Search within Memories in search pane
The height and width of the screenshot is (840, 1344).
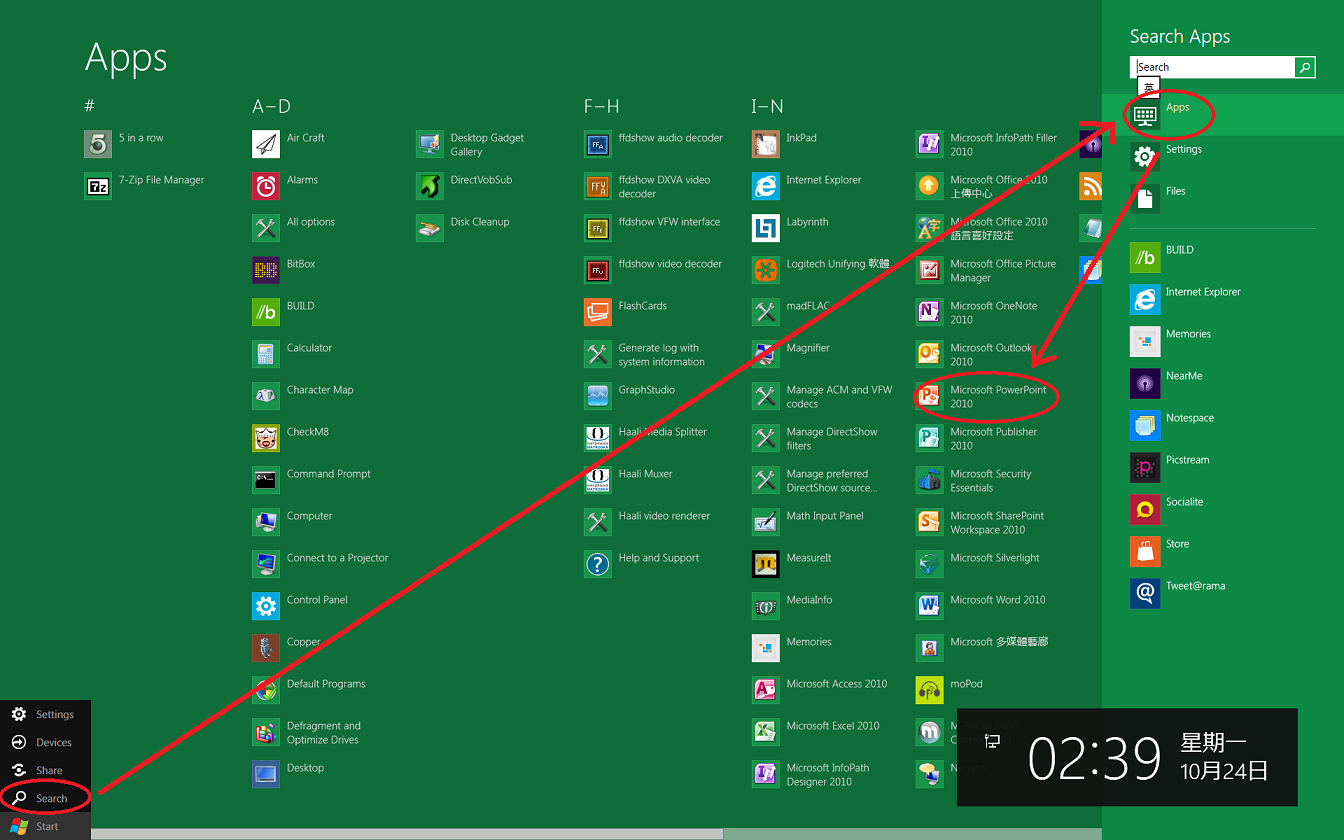click(1223, 341)
